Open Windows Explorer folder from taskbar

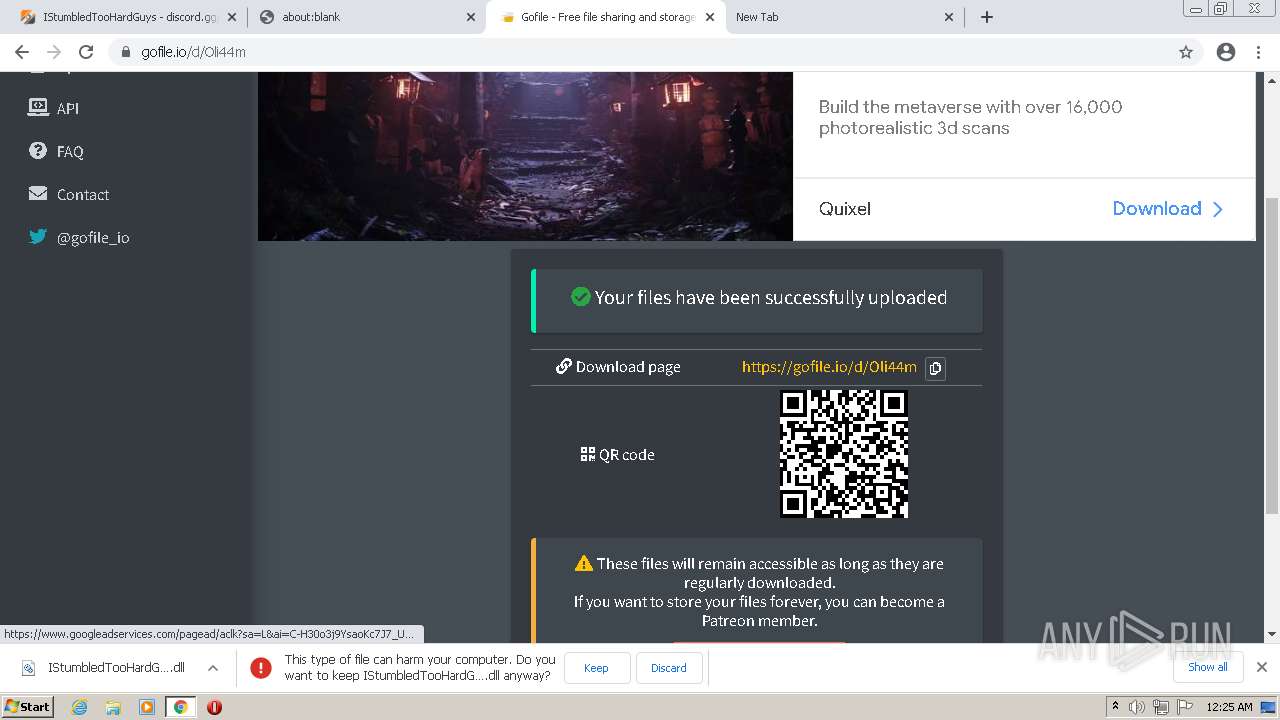113,707
